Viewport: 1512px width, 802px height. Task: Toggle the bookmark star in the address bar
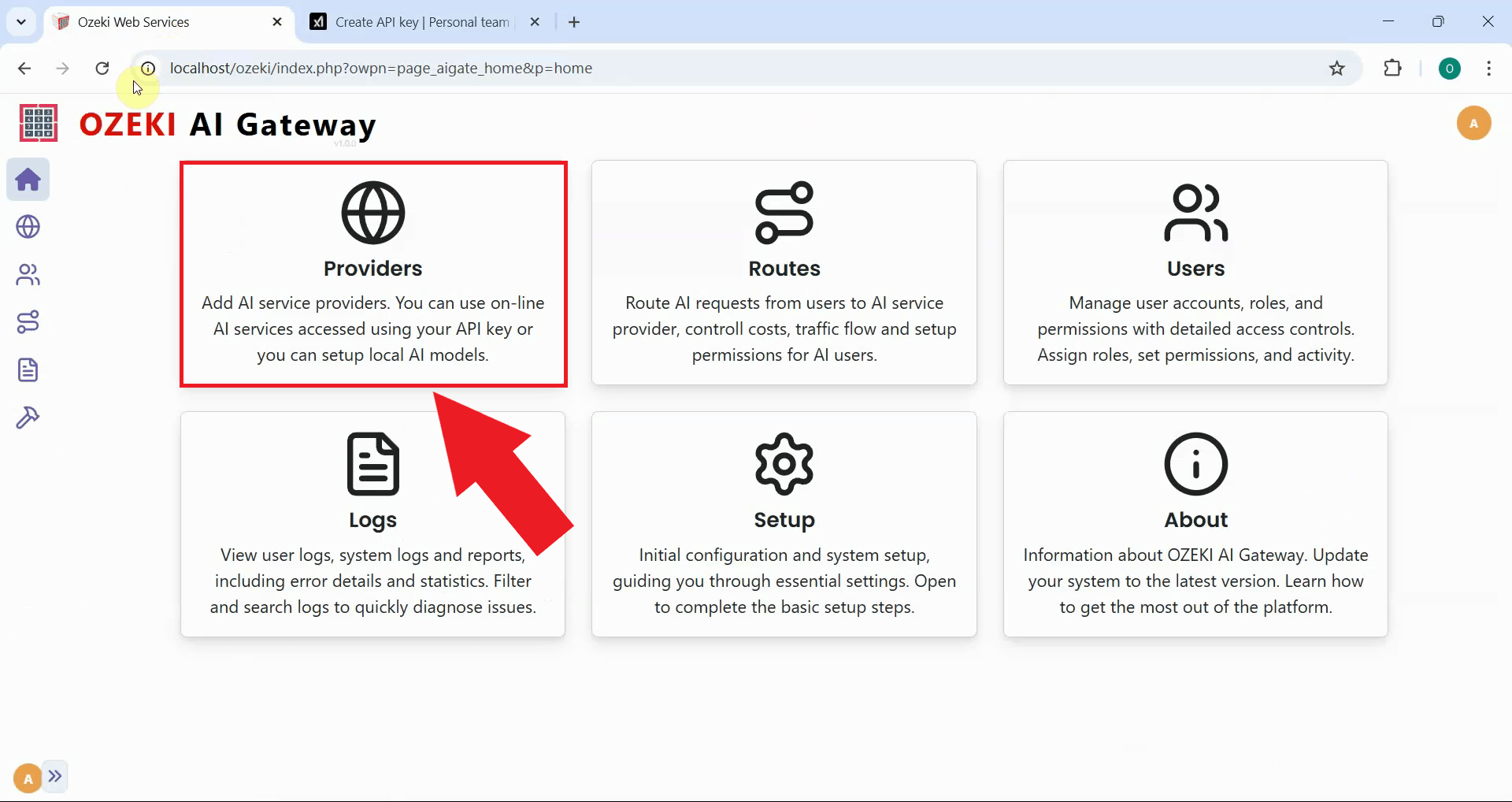click(x=1336, y=69)
